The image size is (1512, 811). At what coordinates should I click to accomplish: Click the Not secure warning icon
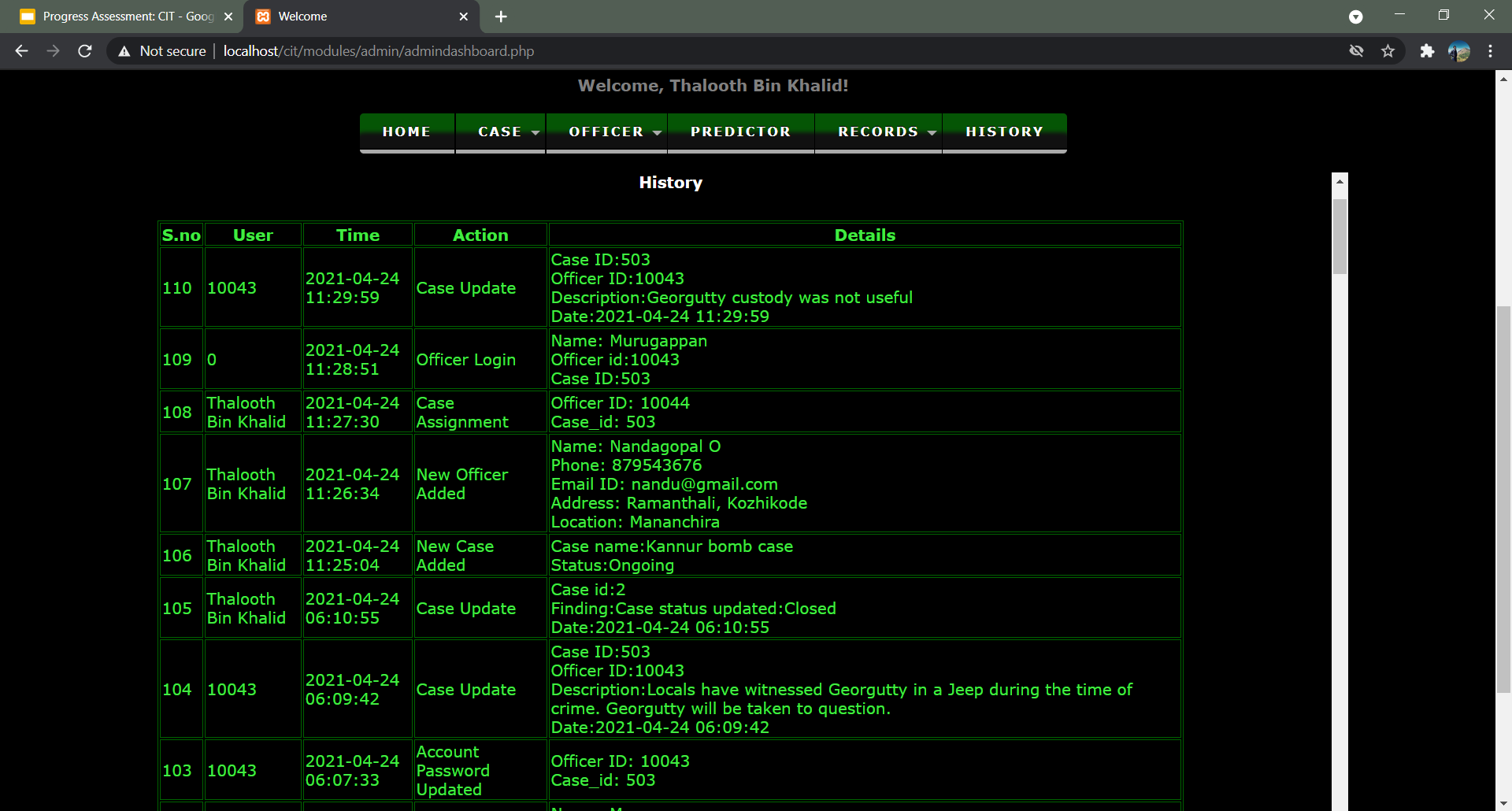(x=124, y=50)
